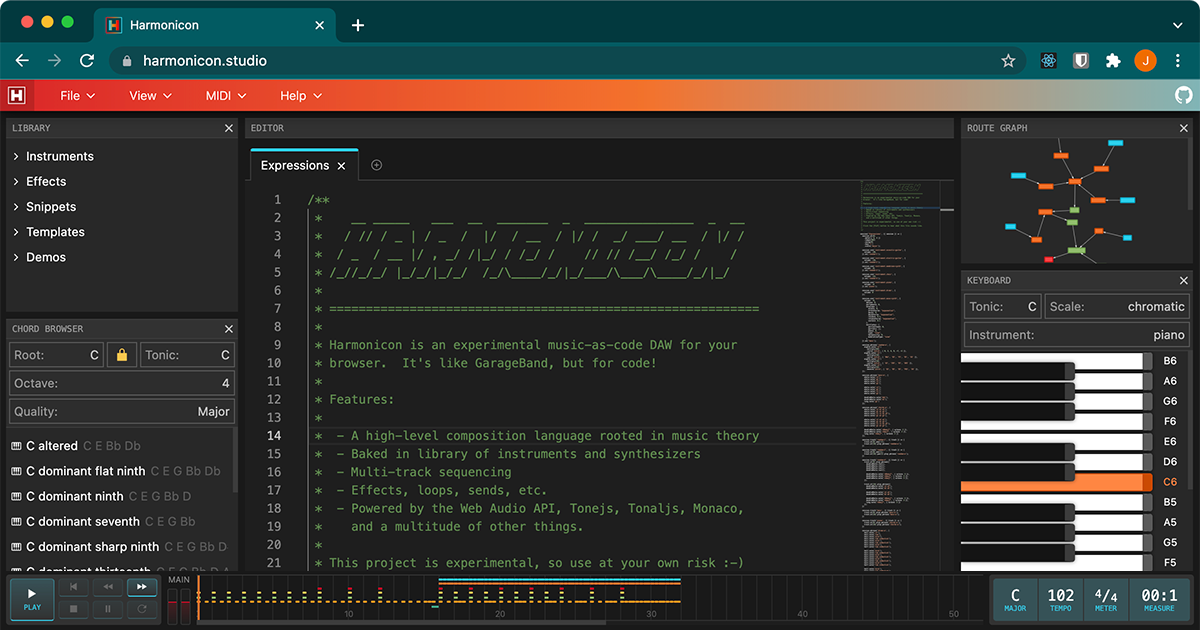Close the Chord Browser panel
This screenshot has height=630, width=1200.
(x=229, y=329)
